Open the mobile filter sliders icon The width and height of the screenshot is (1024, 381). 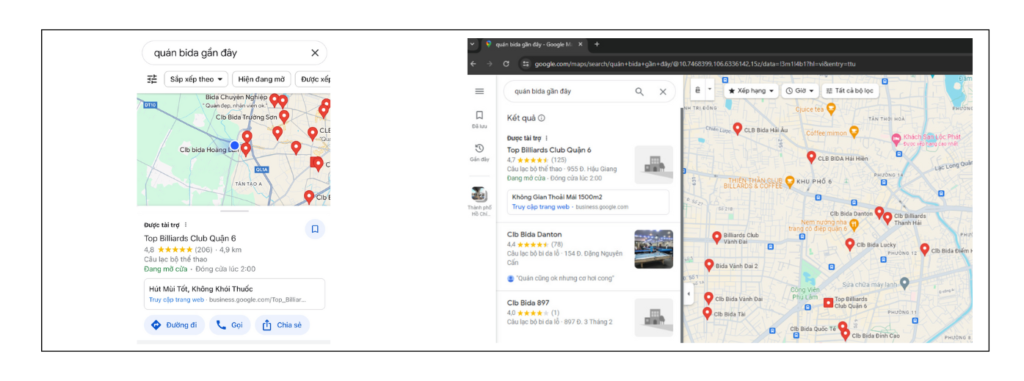[152, 79]
